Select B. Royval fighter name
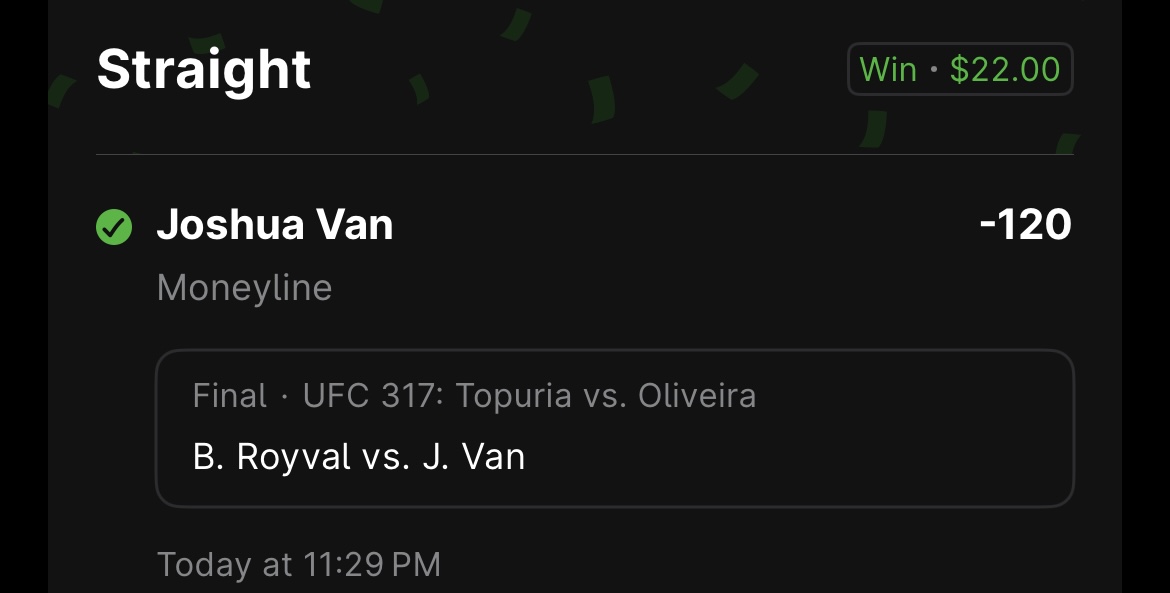 coord(272,456)
